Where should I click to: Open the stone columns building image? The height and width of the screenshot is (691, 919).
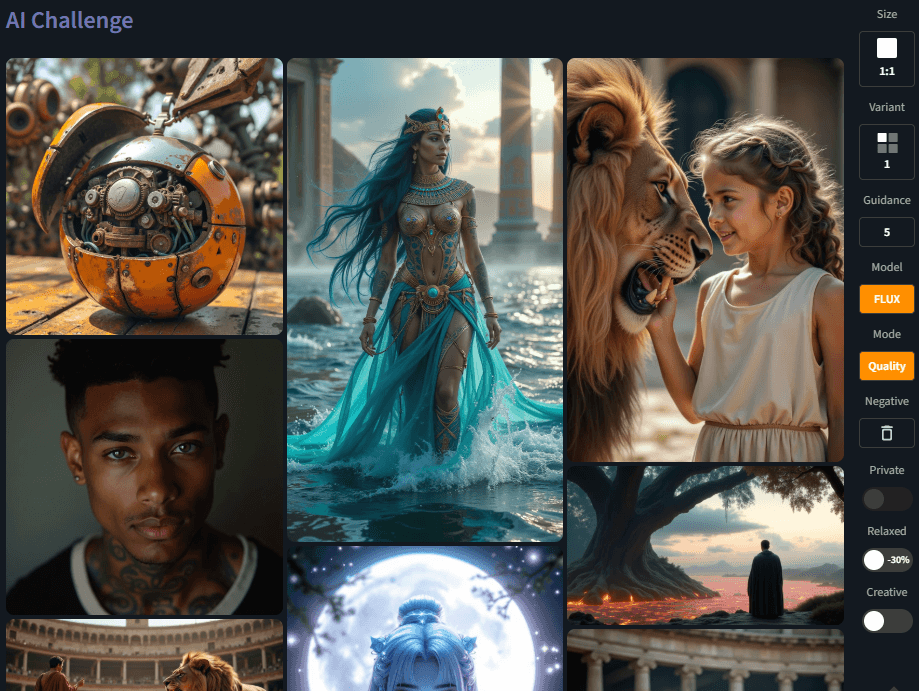[705, 660]
